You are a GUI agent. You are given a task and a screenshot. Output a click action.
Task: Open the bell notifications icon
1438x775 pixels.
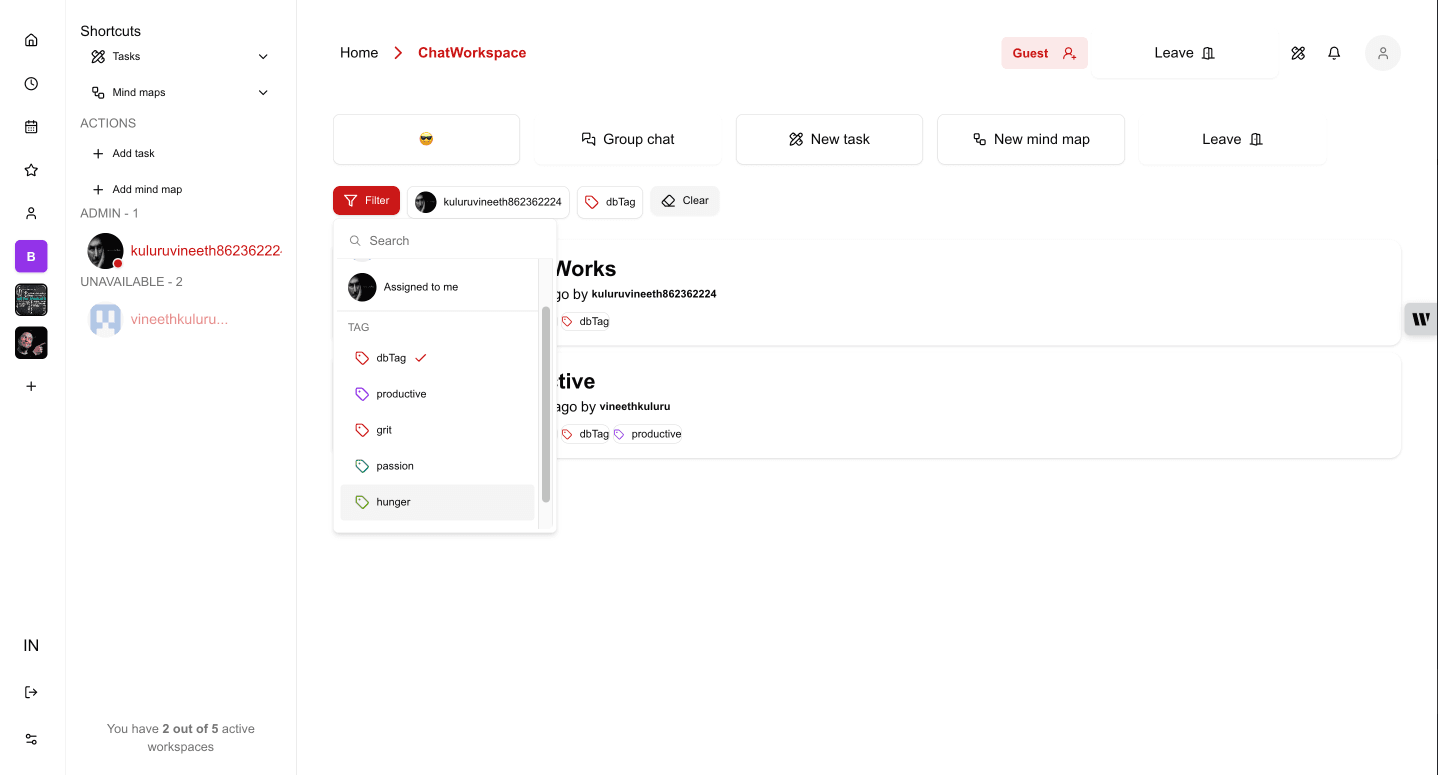[1333, 53]
